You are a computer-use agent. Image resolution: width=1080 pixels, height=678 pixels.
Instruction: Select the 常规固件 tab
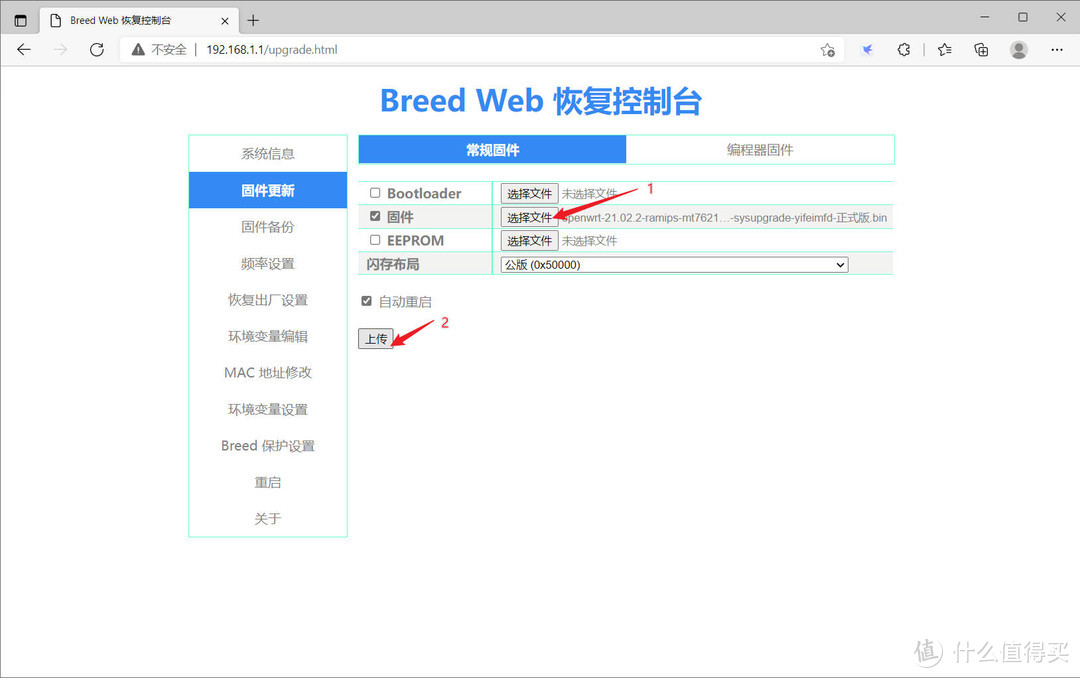pyautogui.click(x=492, y=149)
